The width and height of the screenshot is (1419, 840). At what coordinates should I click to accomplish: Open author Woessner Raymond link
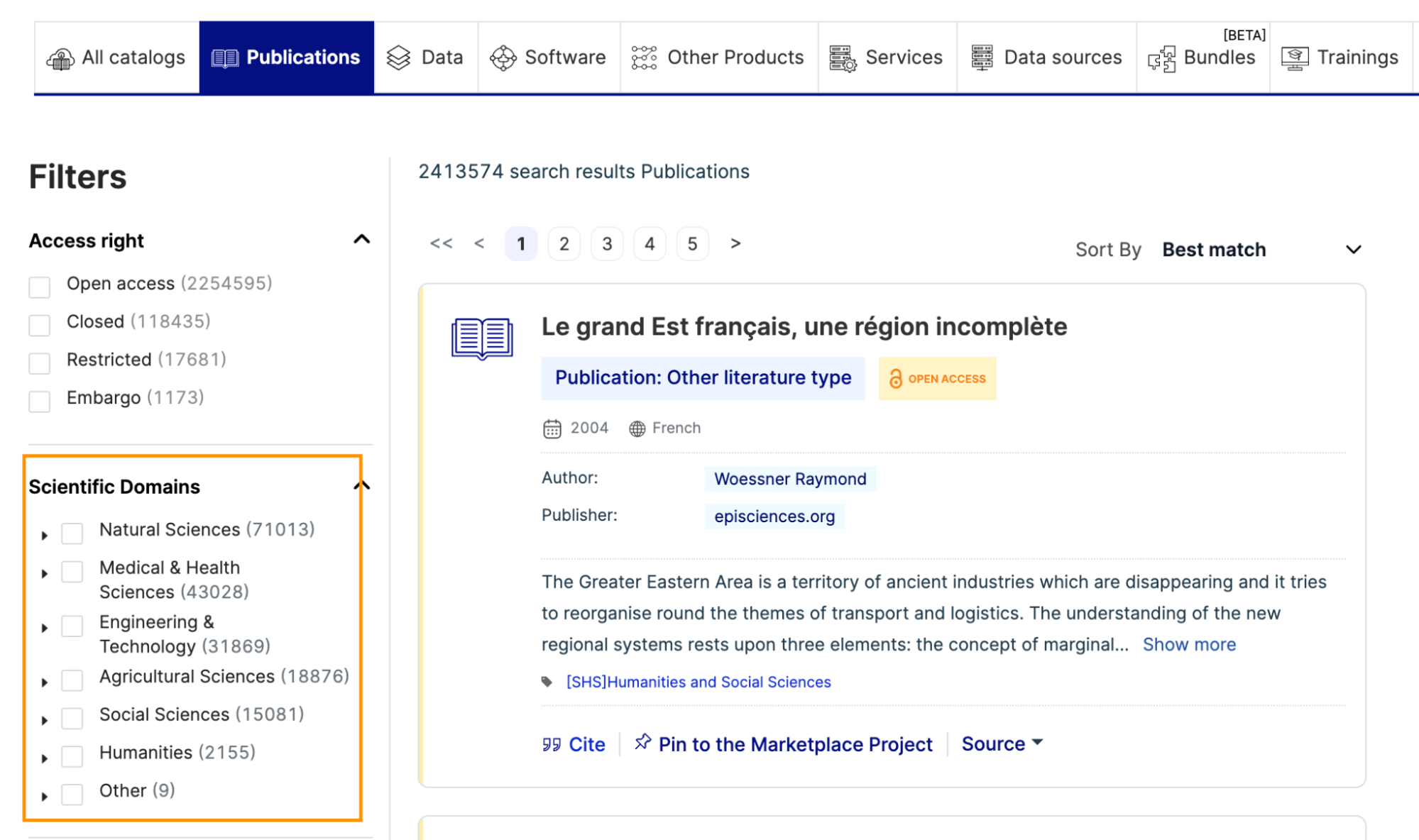pyautogui.click(x=790, y=479)
